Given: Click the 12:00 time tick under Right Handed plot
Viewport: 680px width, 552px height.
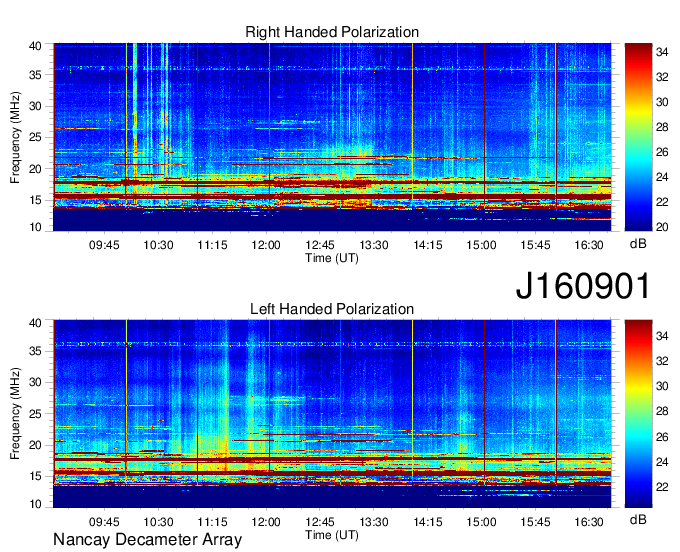Looking at the screenshot, I should click(x=266, y=245).
